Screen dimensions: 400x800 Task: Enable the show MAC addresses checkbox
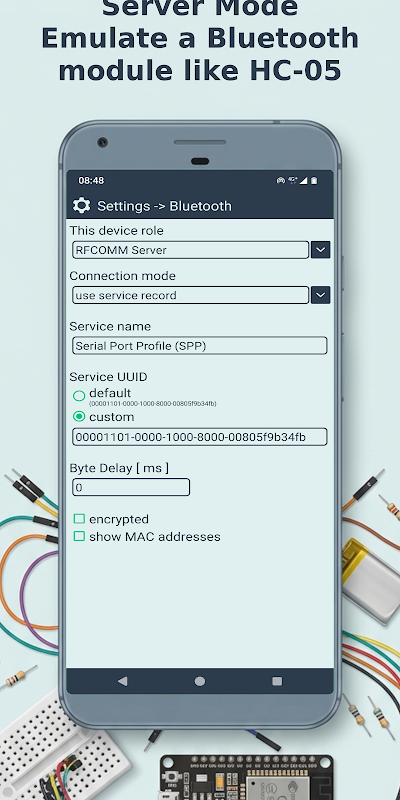pyautogui.click(x=79, y=536)
